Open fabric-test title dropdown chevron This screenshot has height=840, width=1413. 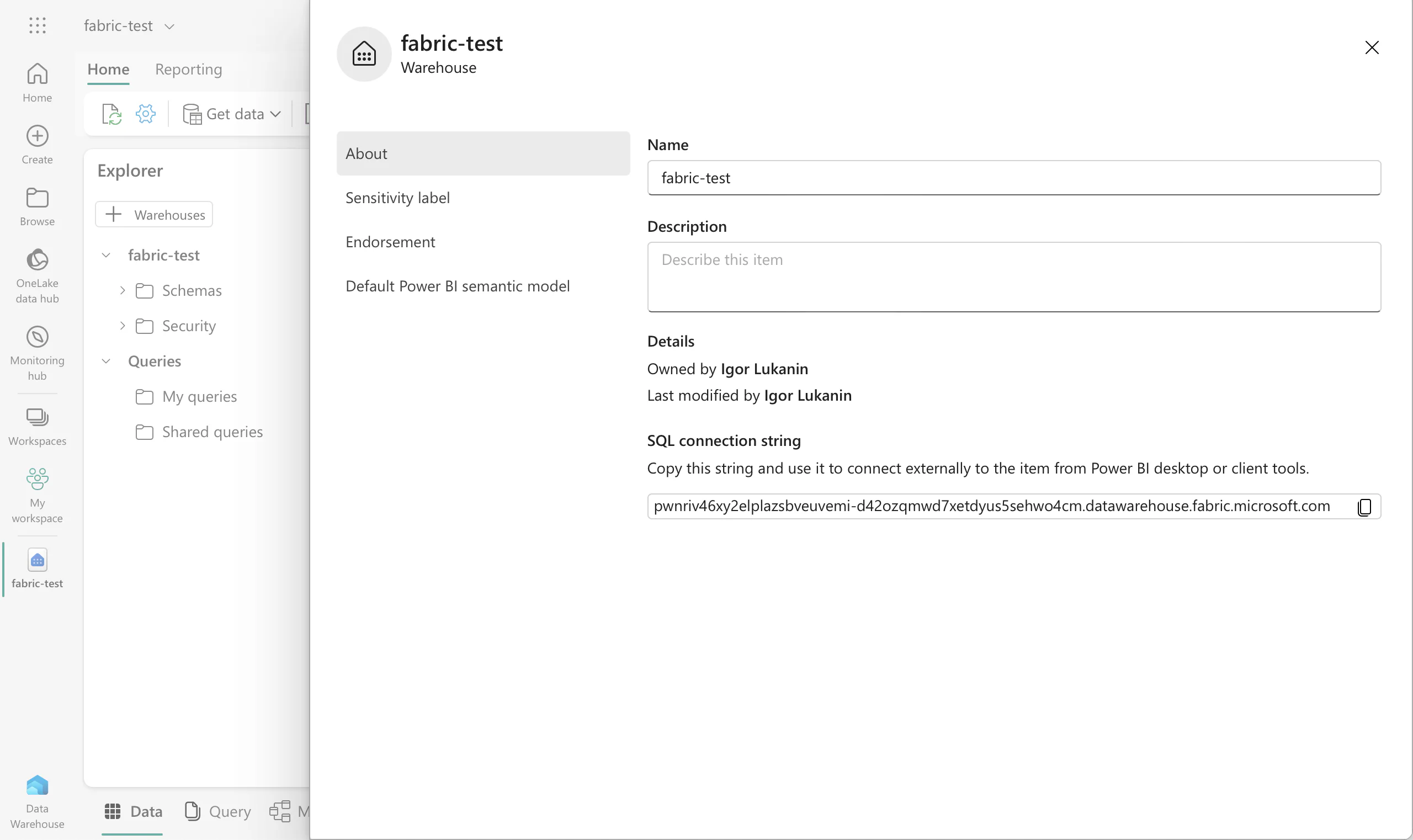pos(169,26)
